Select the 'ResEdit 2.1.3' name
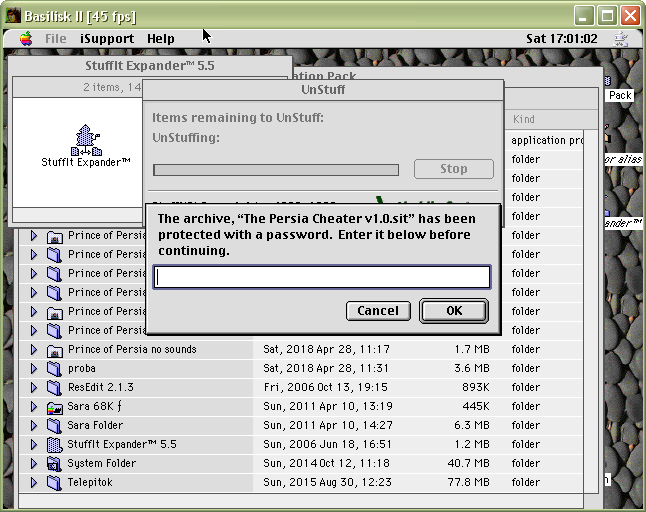This screenshot has height=512, width=646. (101, 387)
